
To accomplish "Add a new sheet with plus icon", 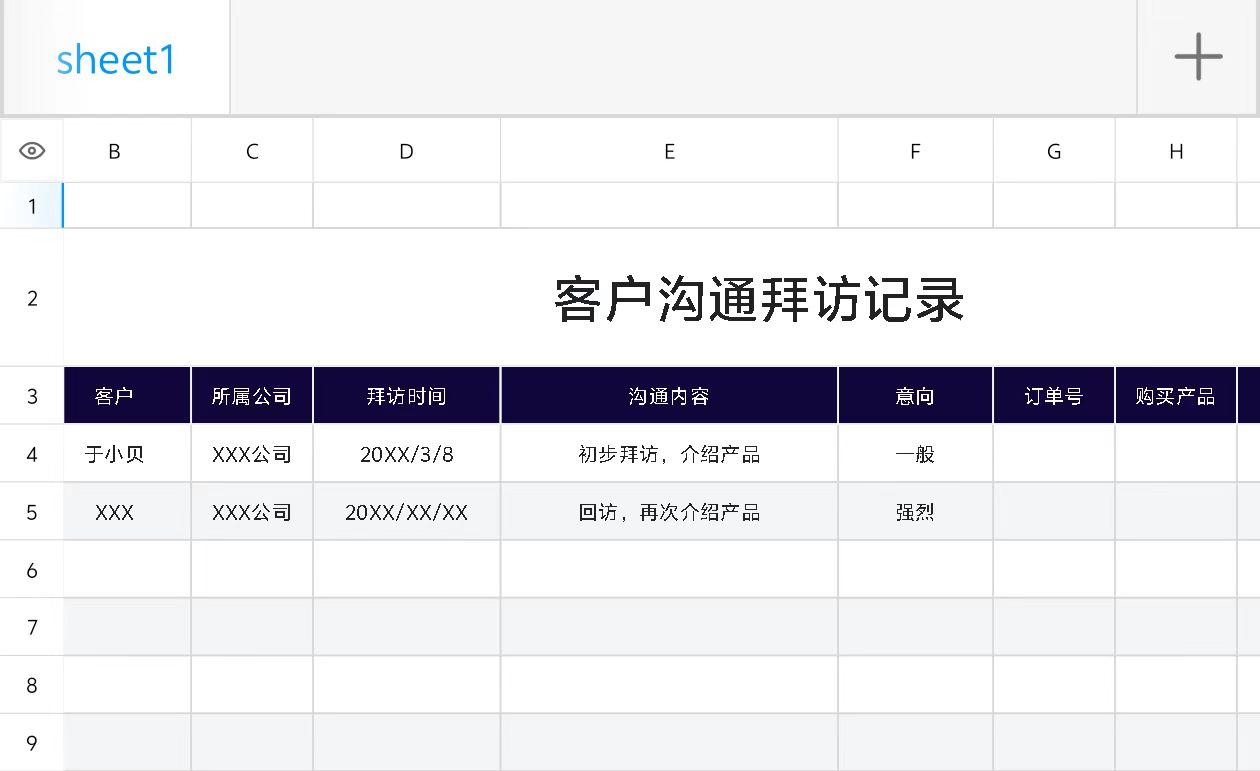I will tap(1198, 56).
